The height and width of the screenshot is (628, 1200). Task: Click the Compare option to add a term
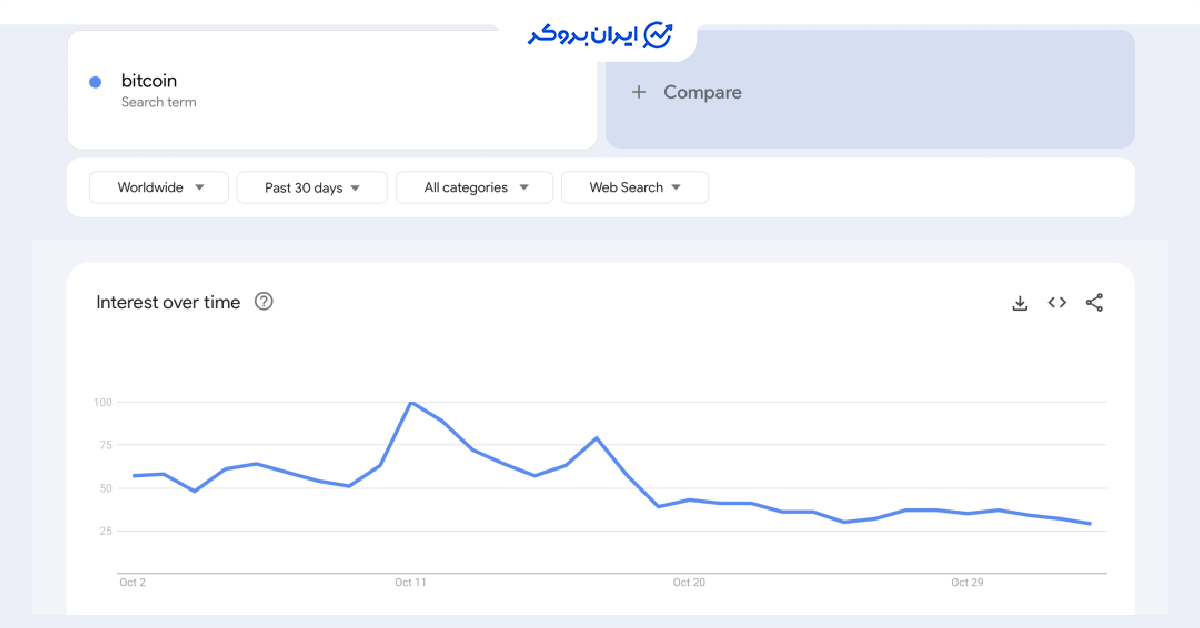tap(702, 92)
